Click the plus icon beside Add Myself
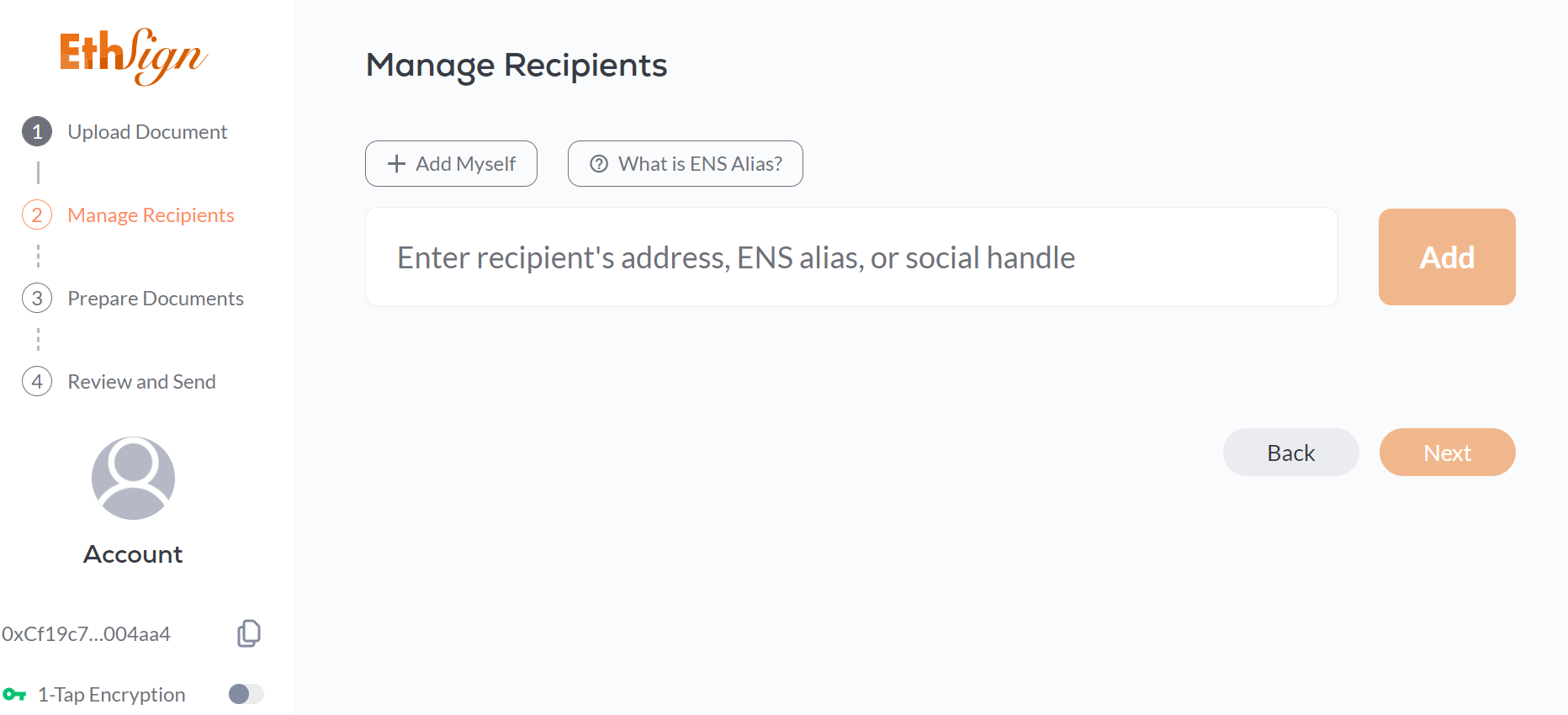This screenshot has height=715, width=1568. (396, 164)
